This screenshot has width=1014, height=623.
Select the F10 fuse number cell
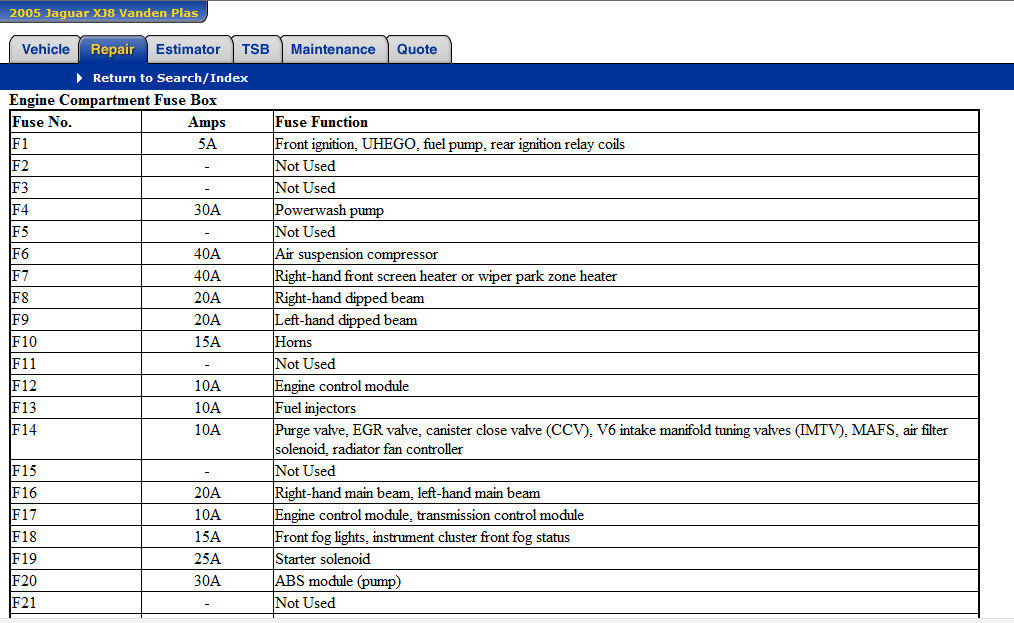(76, 342)
